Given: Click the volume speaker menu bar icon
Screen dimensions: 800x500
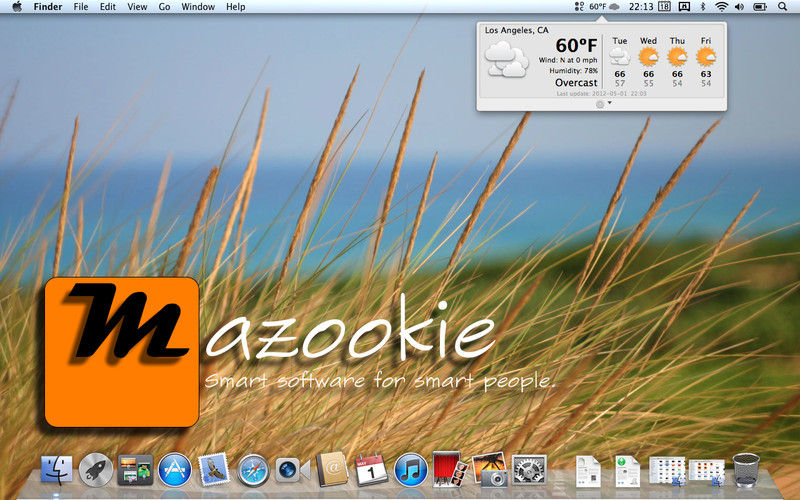Looking at the screenshot, I should click(739, 7).
